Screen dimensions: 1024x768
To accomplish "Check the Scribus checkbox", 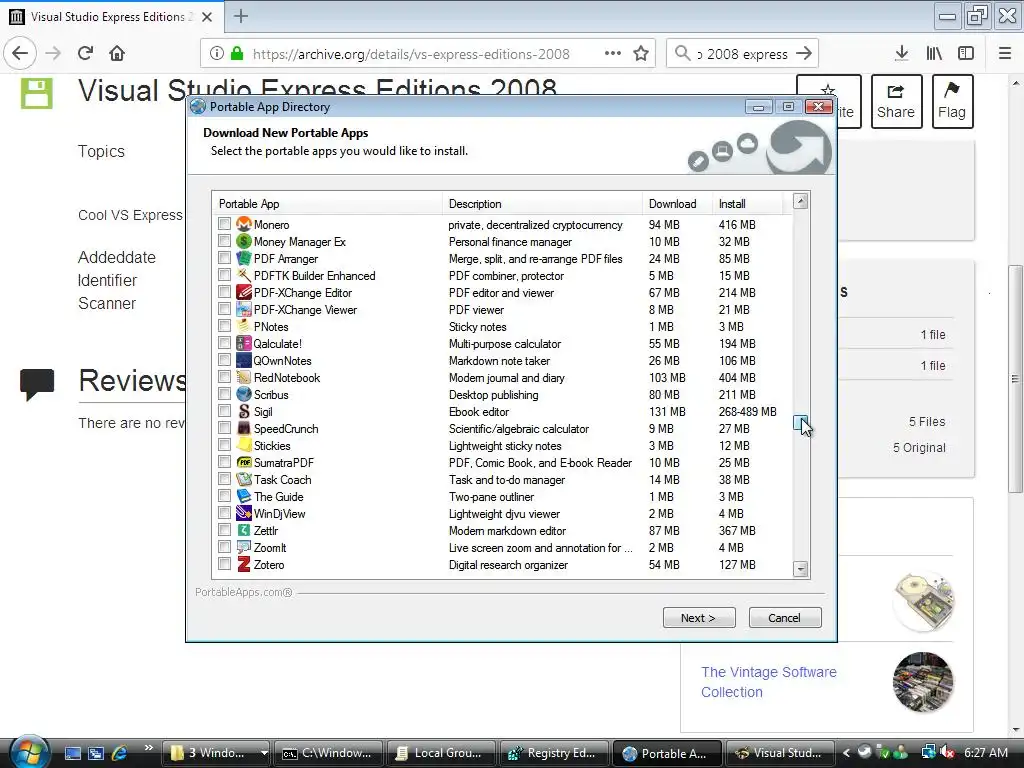I will pos(225,394).
